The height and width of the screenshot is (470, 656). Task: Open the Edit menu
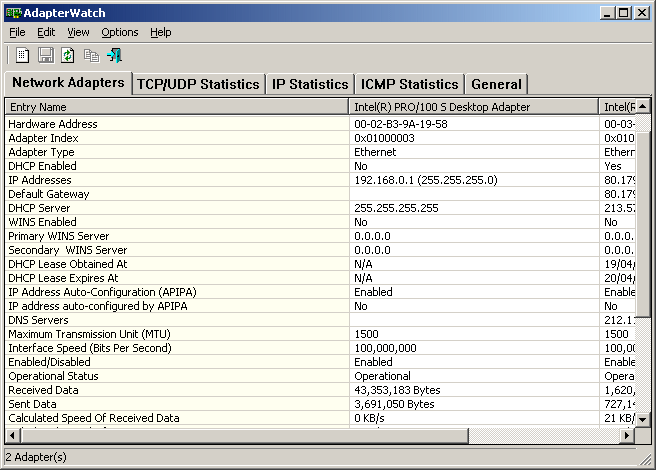(46, 32)
